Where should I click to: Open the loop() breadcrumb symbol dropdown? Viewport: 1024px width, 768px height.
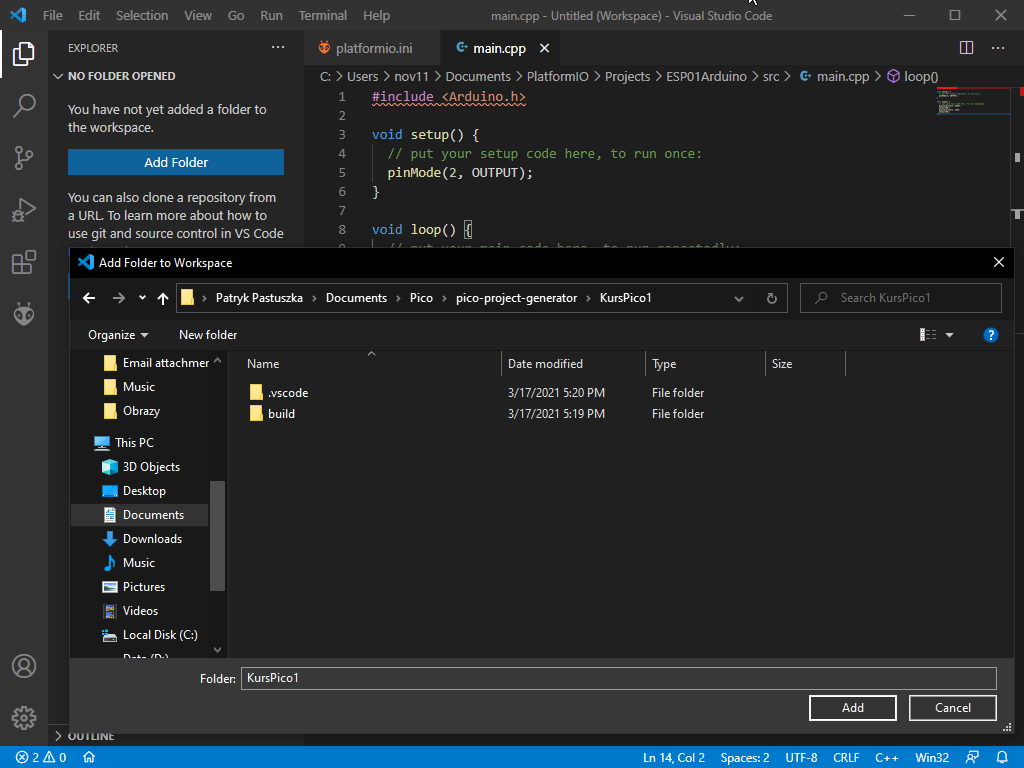tap(913, 76)
